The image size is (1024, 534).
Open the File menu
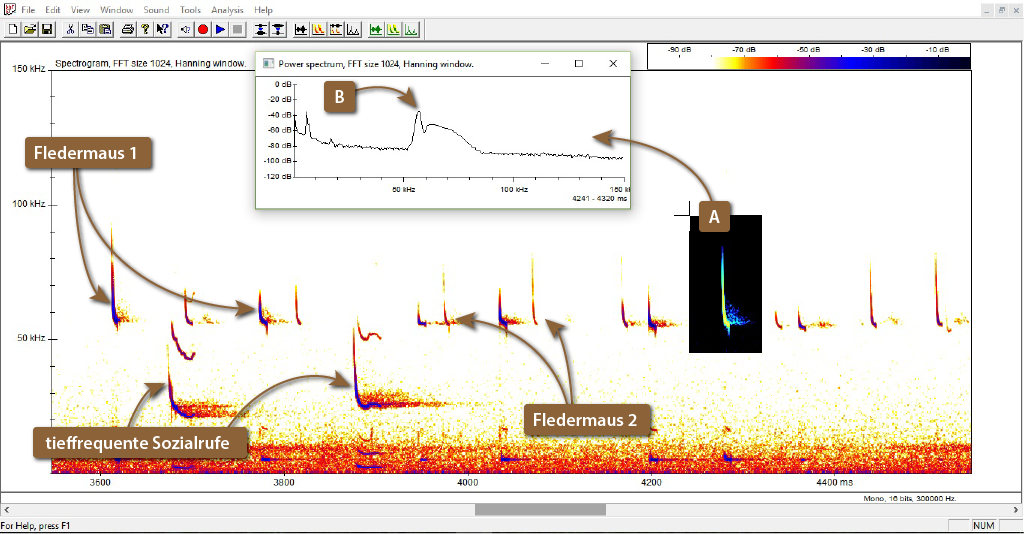(x=28, y=9)
